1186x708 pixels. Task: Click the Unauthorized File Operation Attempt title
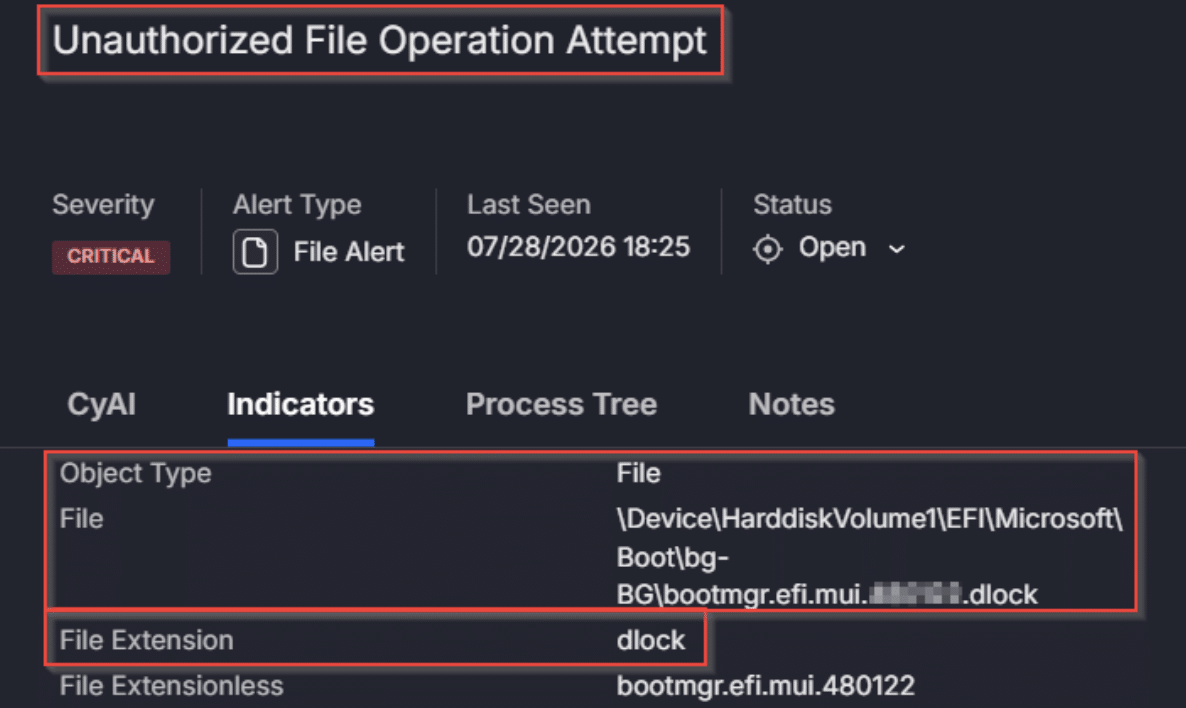coord(380,40)
